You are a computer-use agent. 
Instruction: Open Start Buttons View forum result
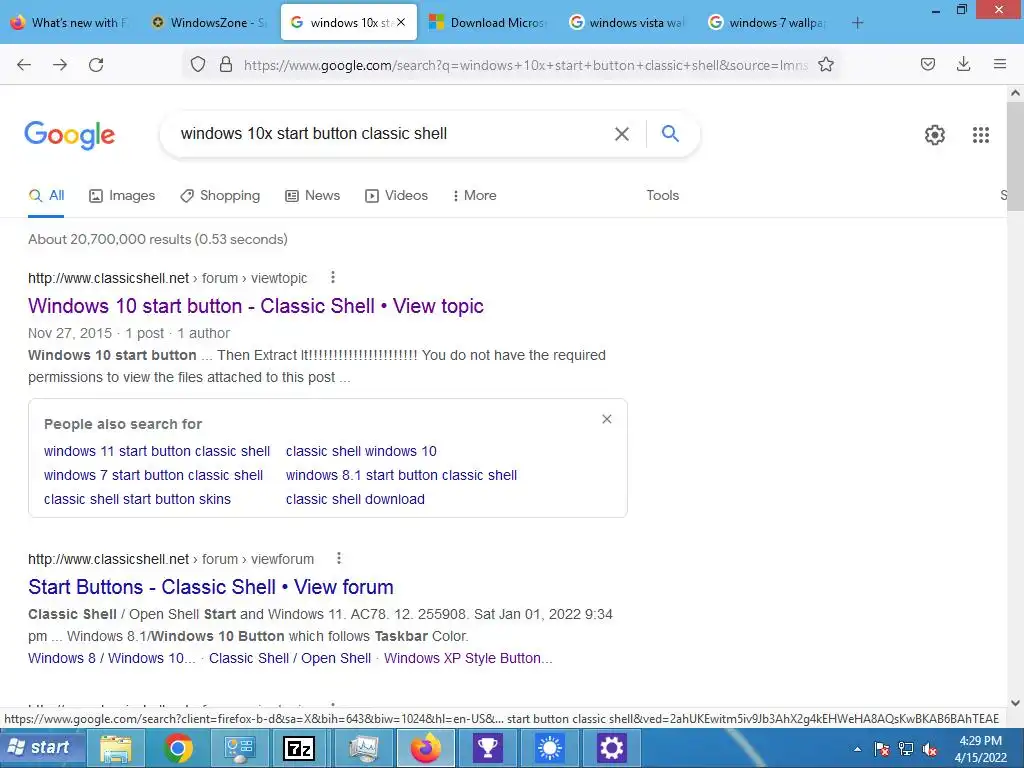210,586
